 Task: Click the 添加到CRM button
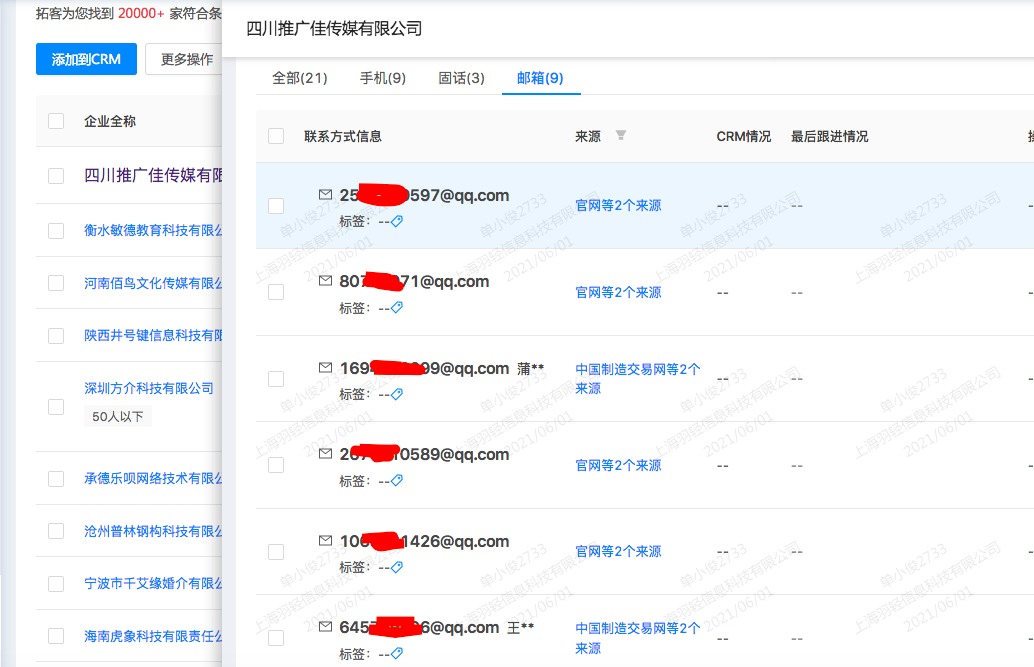[x=86, y=59]
